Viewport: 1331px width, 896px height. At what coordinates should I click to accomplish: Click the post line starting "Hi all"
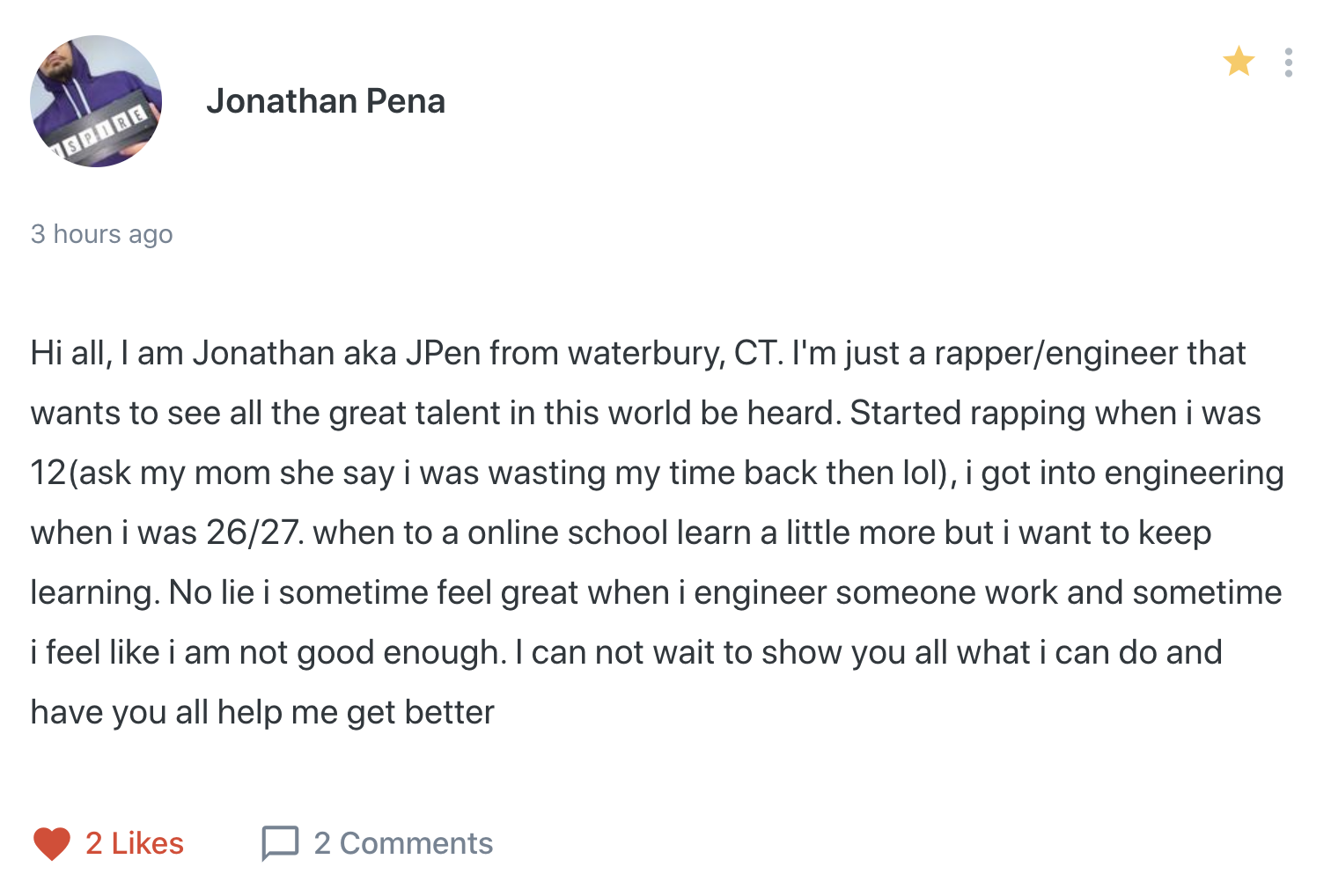pos(638,353)
